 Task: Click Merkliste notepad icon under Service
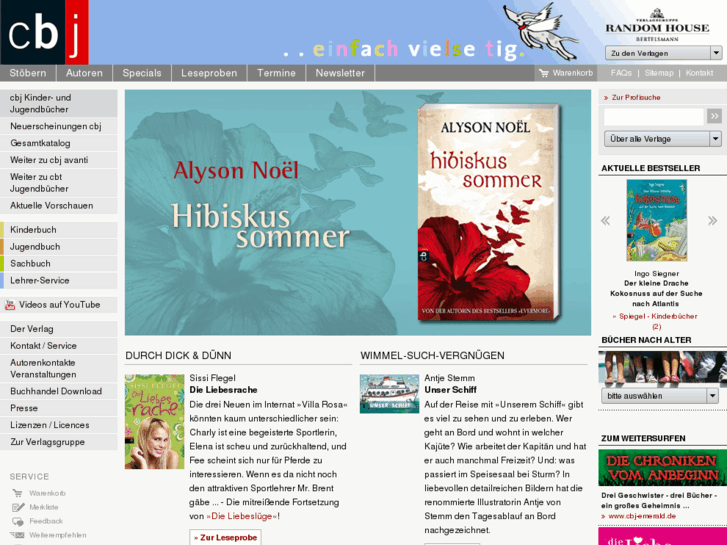click(18, 507)
